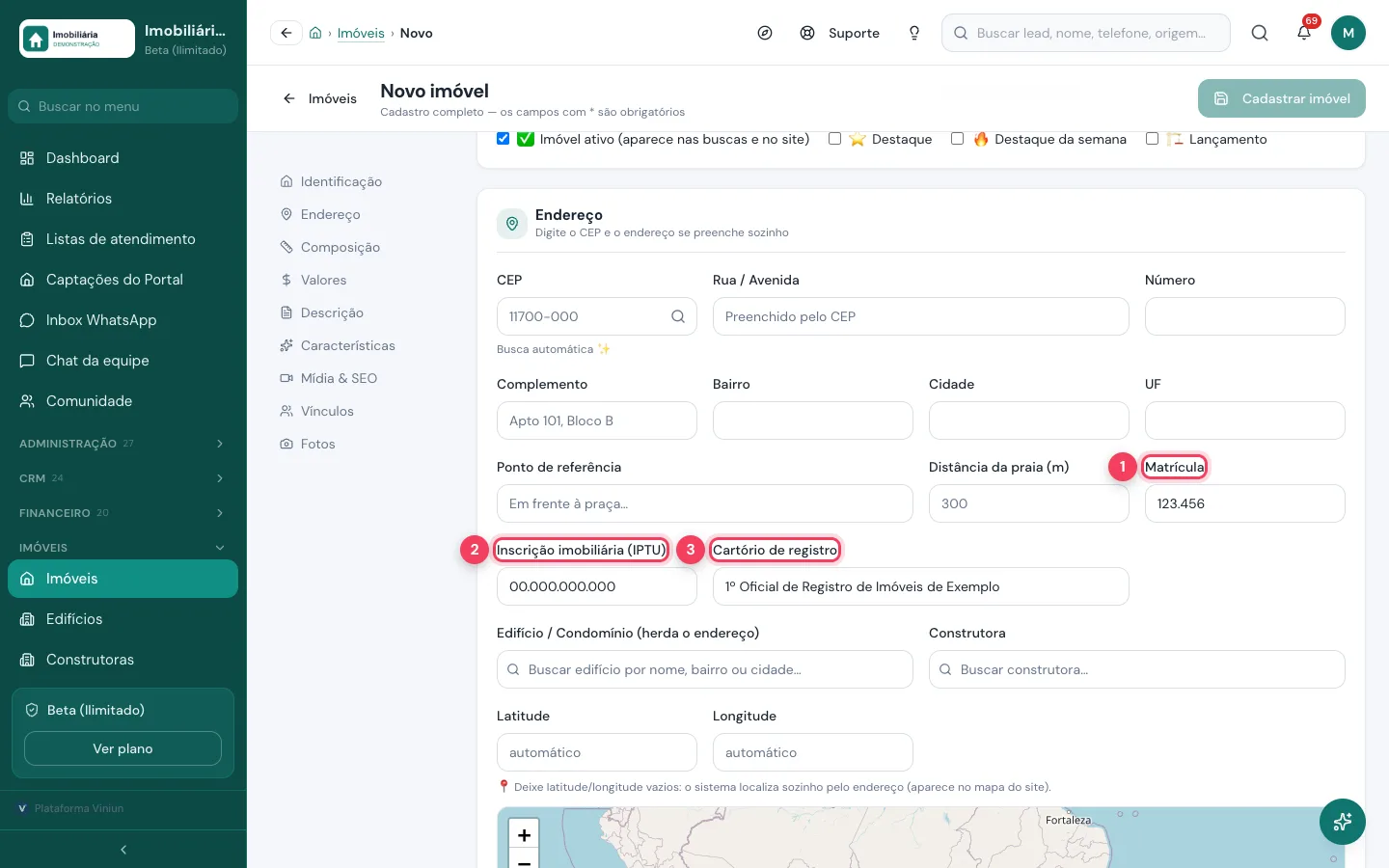Toggle the Imóvel ativo checkbox
Image resolution: width=1389 pixels, height=868 pixels.
[503, 139]
